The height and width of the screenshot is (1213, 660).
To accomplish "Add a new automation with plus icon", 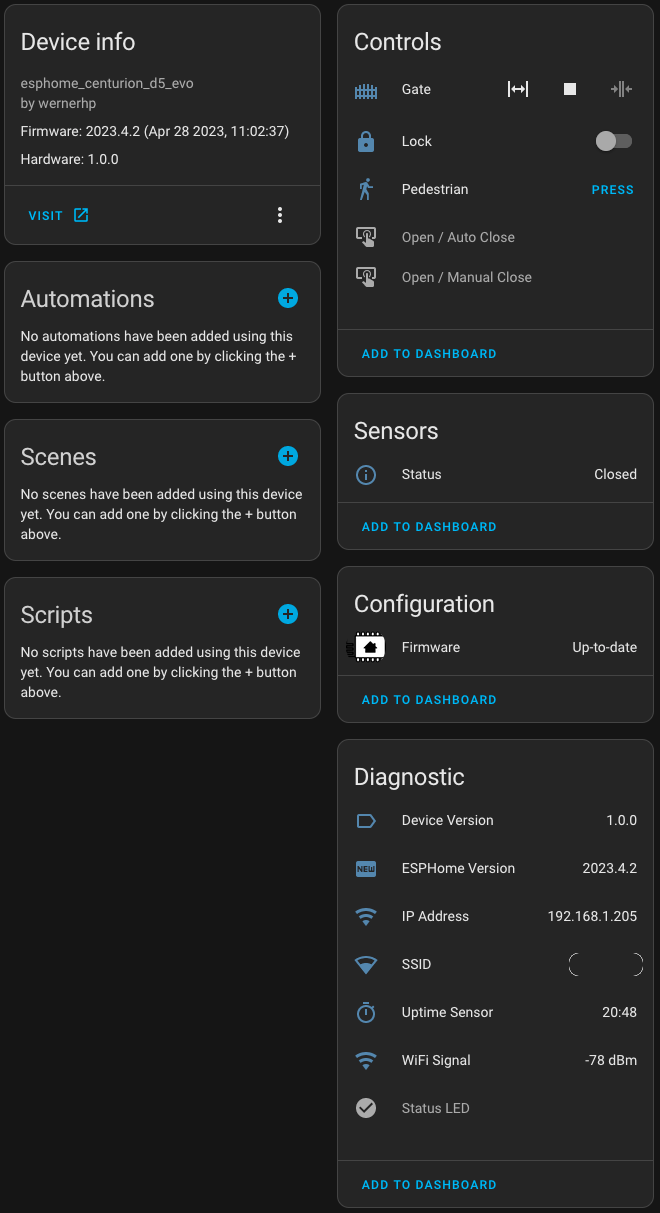I will pos(288,298).
